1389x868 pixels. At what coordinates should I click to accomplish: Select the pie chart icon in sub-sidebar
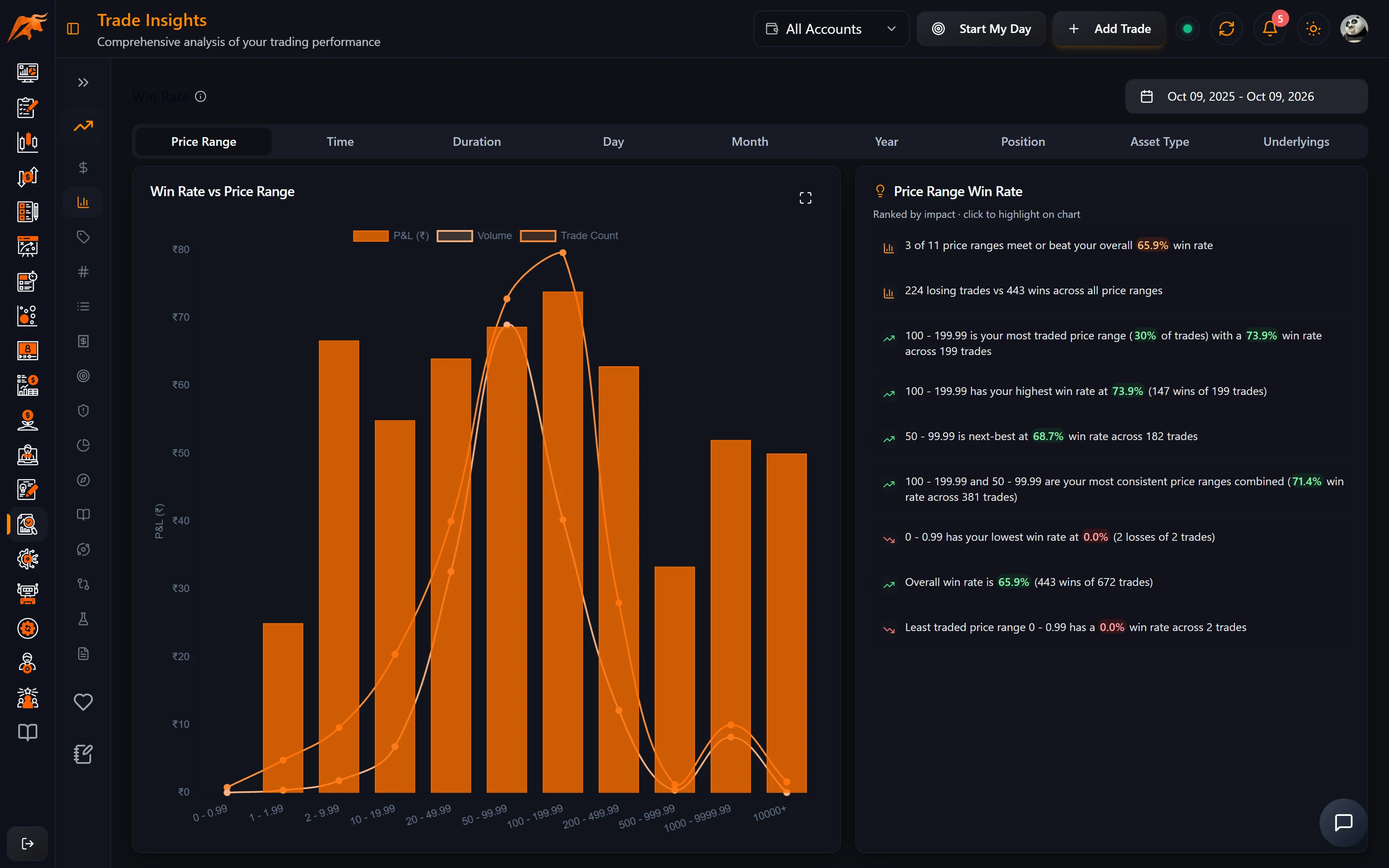coord(83,445)
